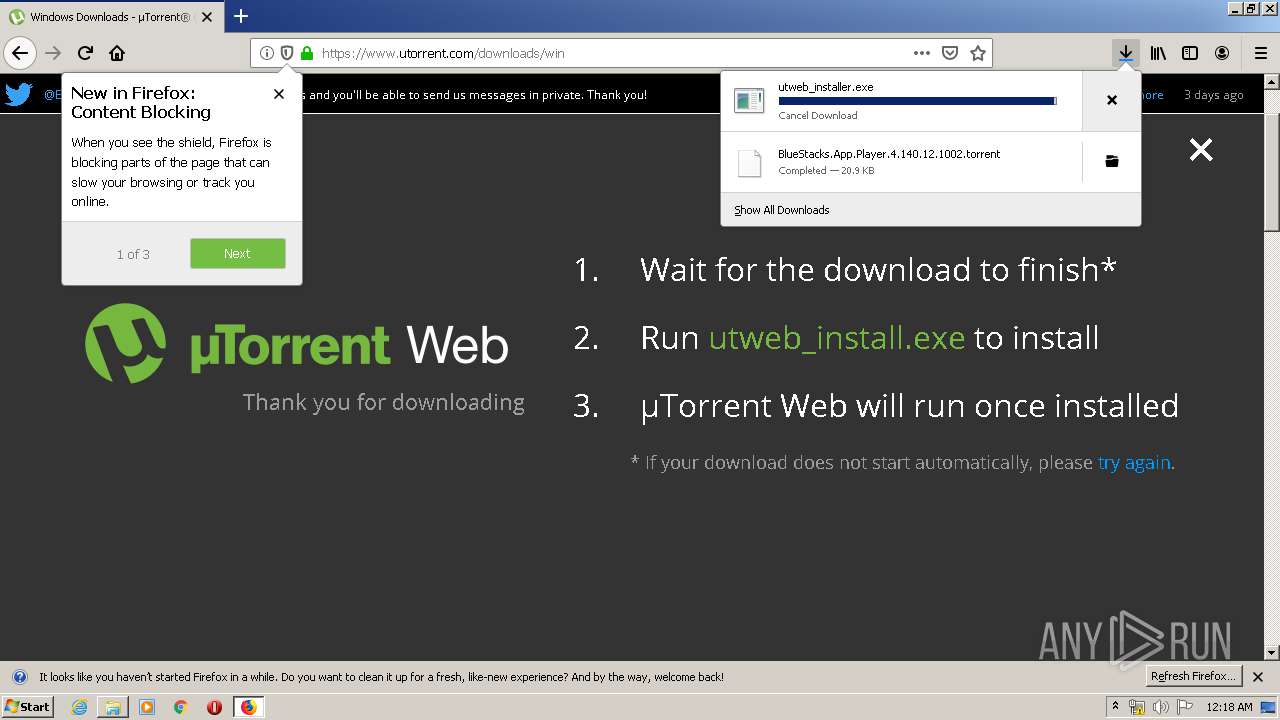This screenshot has width=1280, height=720.
Task: Click the Twitter bird icon
Action: click(x=18, y=94)
